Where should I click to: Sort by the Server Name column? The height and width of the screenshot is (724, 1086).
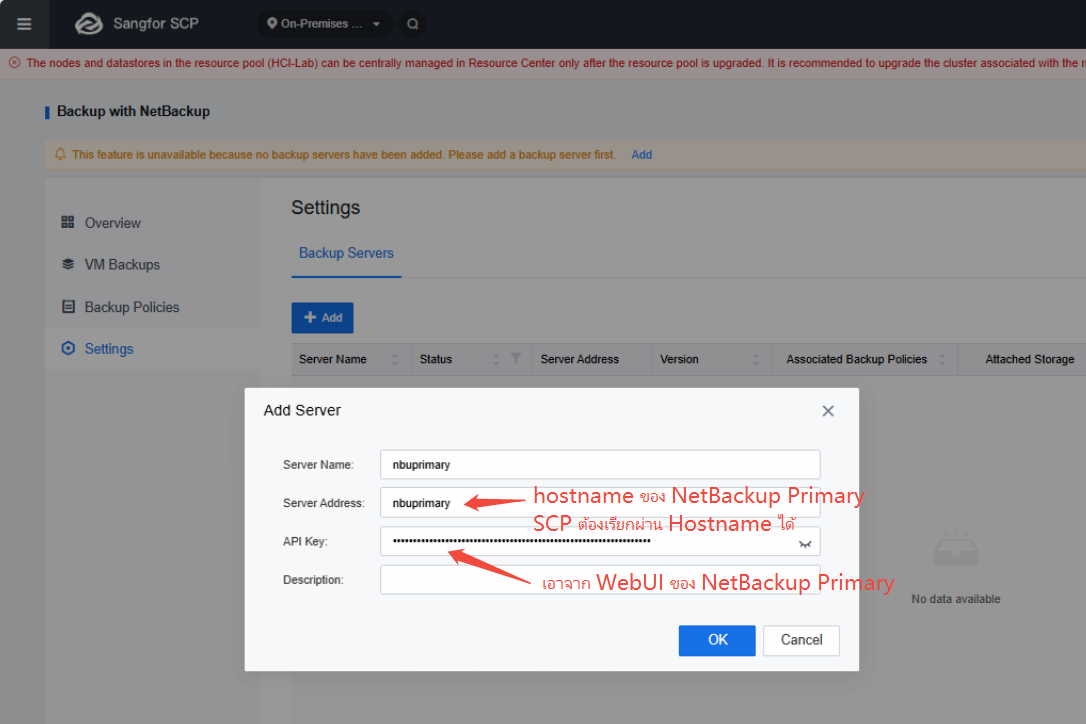click(395, 359)
